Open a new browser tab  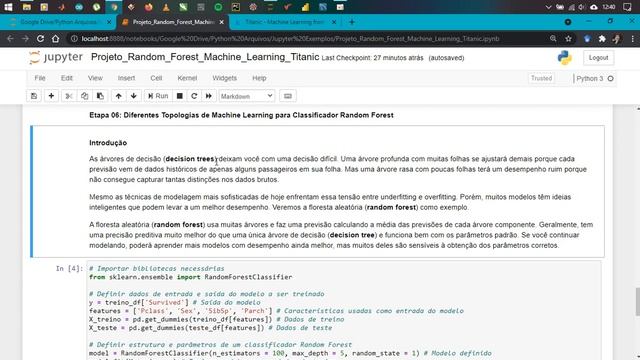(352, 22)
